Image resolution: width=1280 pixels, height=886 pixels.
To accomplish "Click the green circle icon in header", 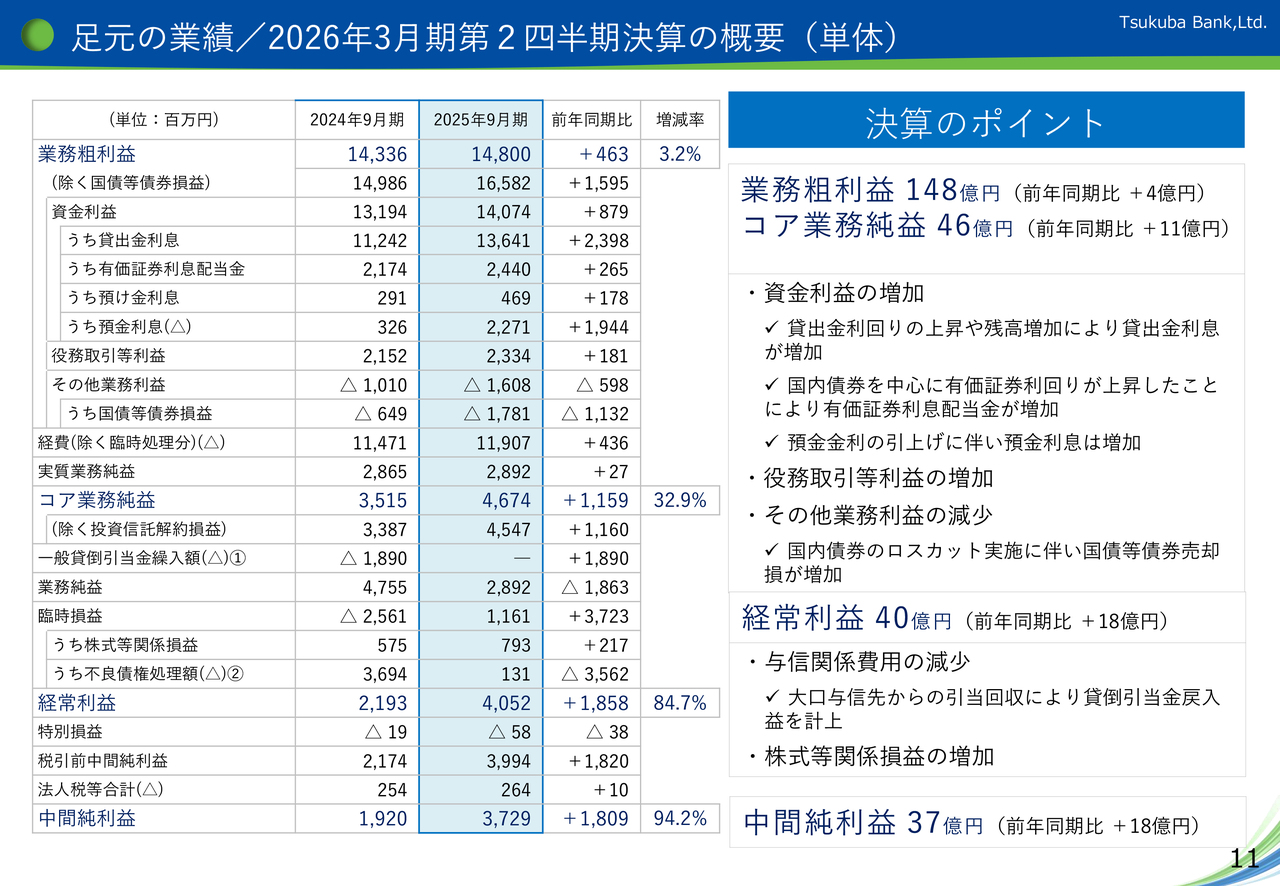I will [37, 36].
